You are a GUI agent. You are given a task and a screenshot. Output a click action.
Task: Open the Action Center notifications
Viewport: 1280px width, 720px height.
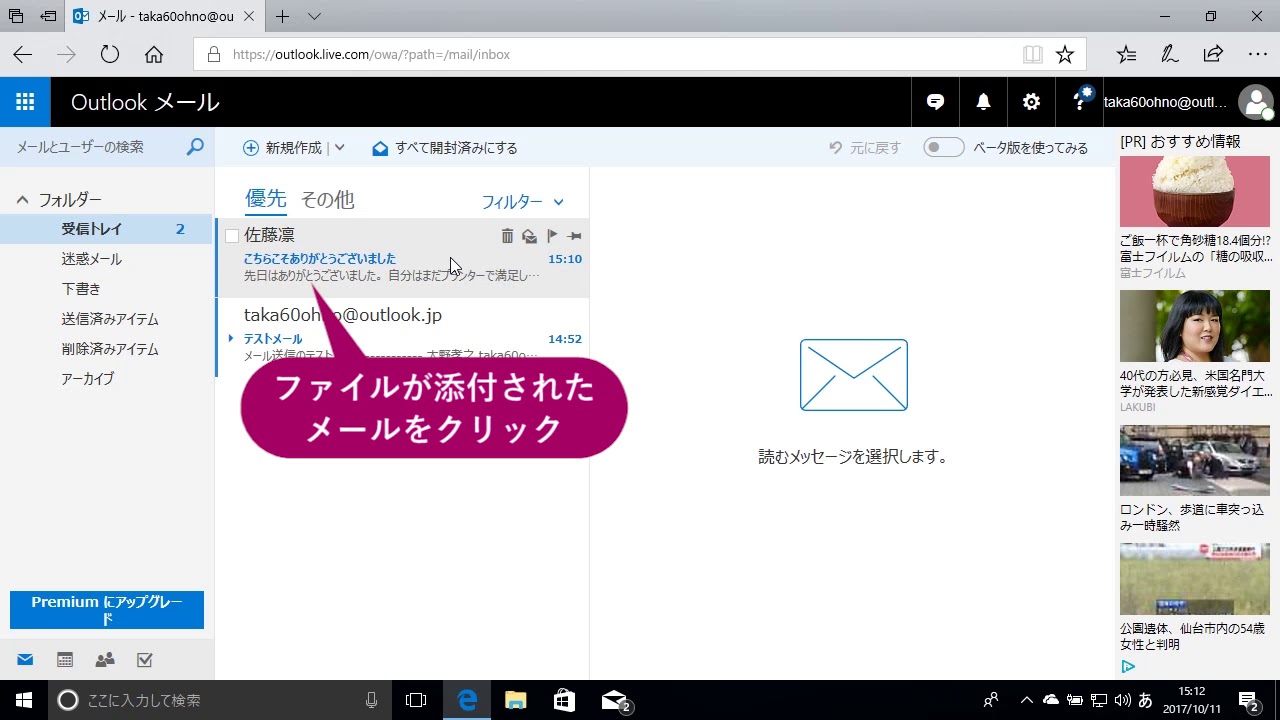tap(1248, 700)
